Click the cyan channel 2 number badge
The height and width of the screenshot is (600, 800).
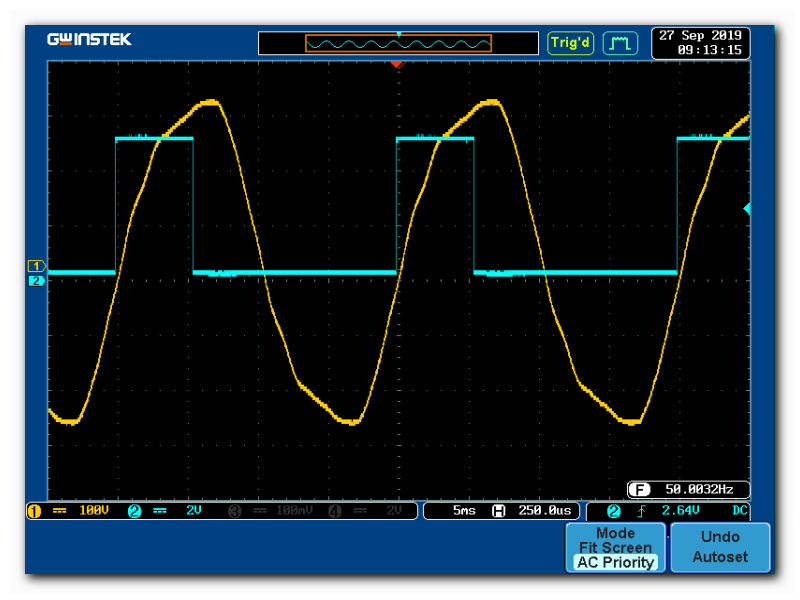point(134,511)
